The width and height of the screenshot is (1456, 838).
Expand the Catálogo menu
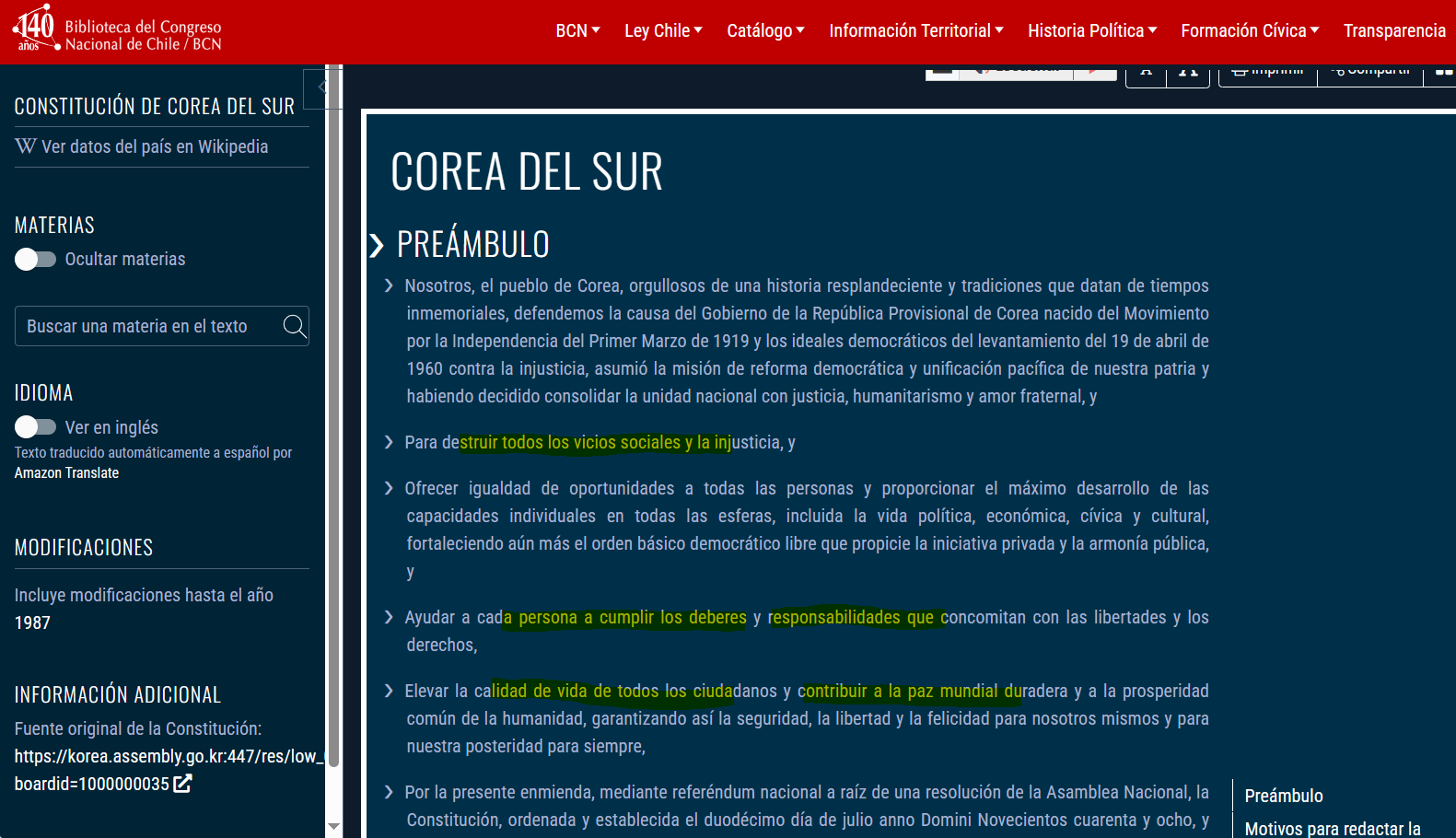pos(765,30)
